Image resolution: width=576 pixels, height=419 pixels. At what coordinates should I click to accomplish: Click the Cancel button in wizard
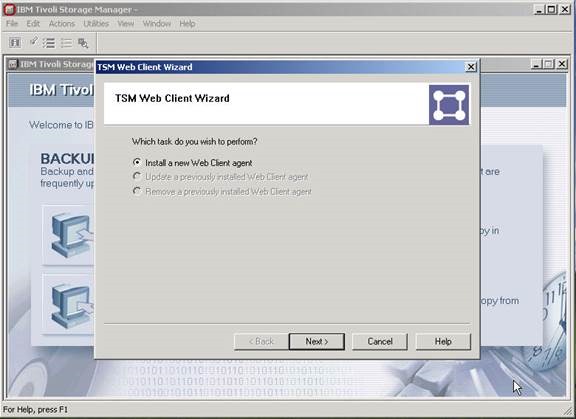tap(380, 342)
